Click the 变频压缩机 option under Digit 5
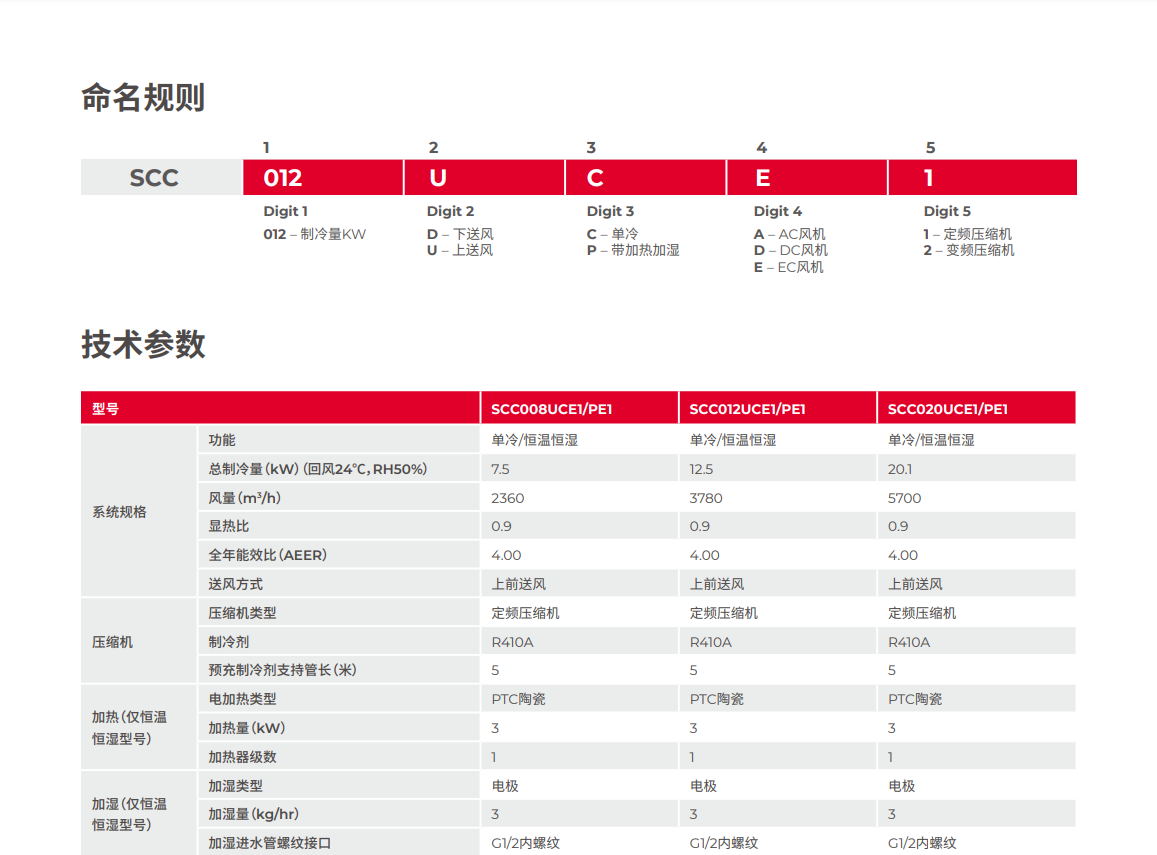 coord(979,250)
